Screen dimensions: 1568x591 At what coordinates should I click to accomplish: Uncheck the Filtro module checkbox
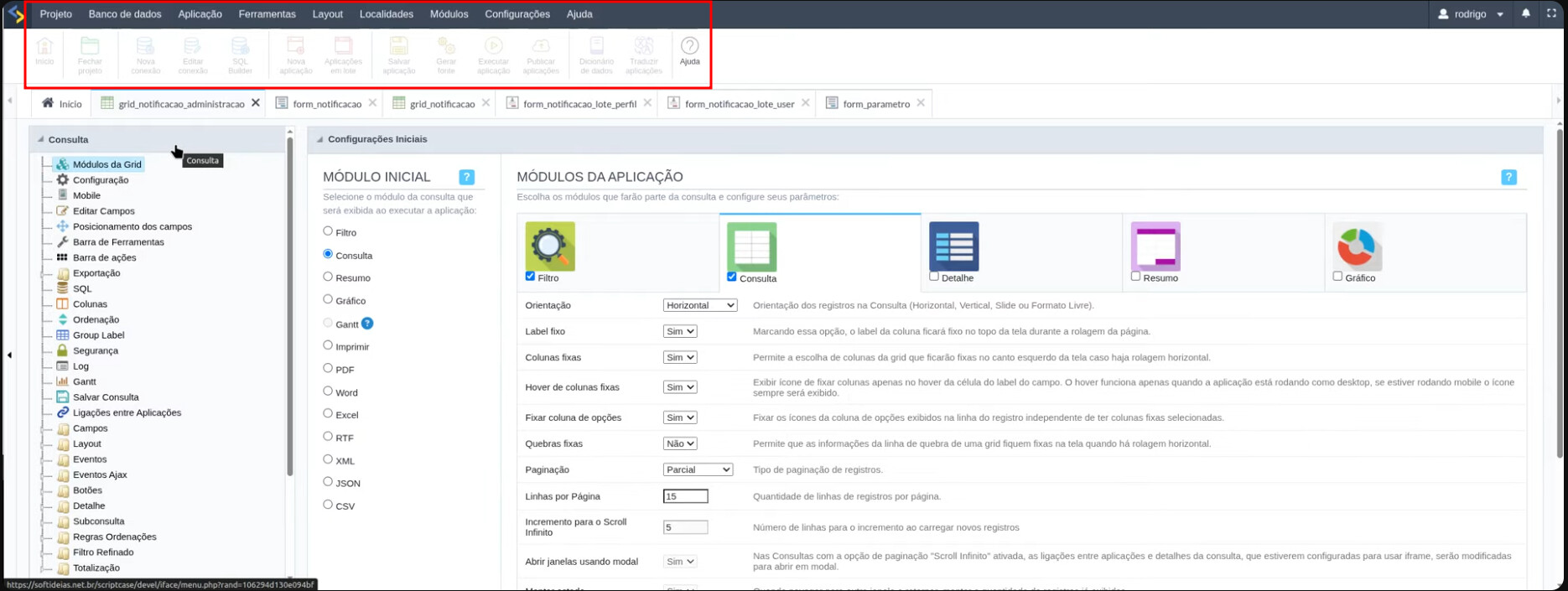[x=530, y=277]
